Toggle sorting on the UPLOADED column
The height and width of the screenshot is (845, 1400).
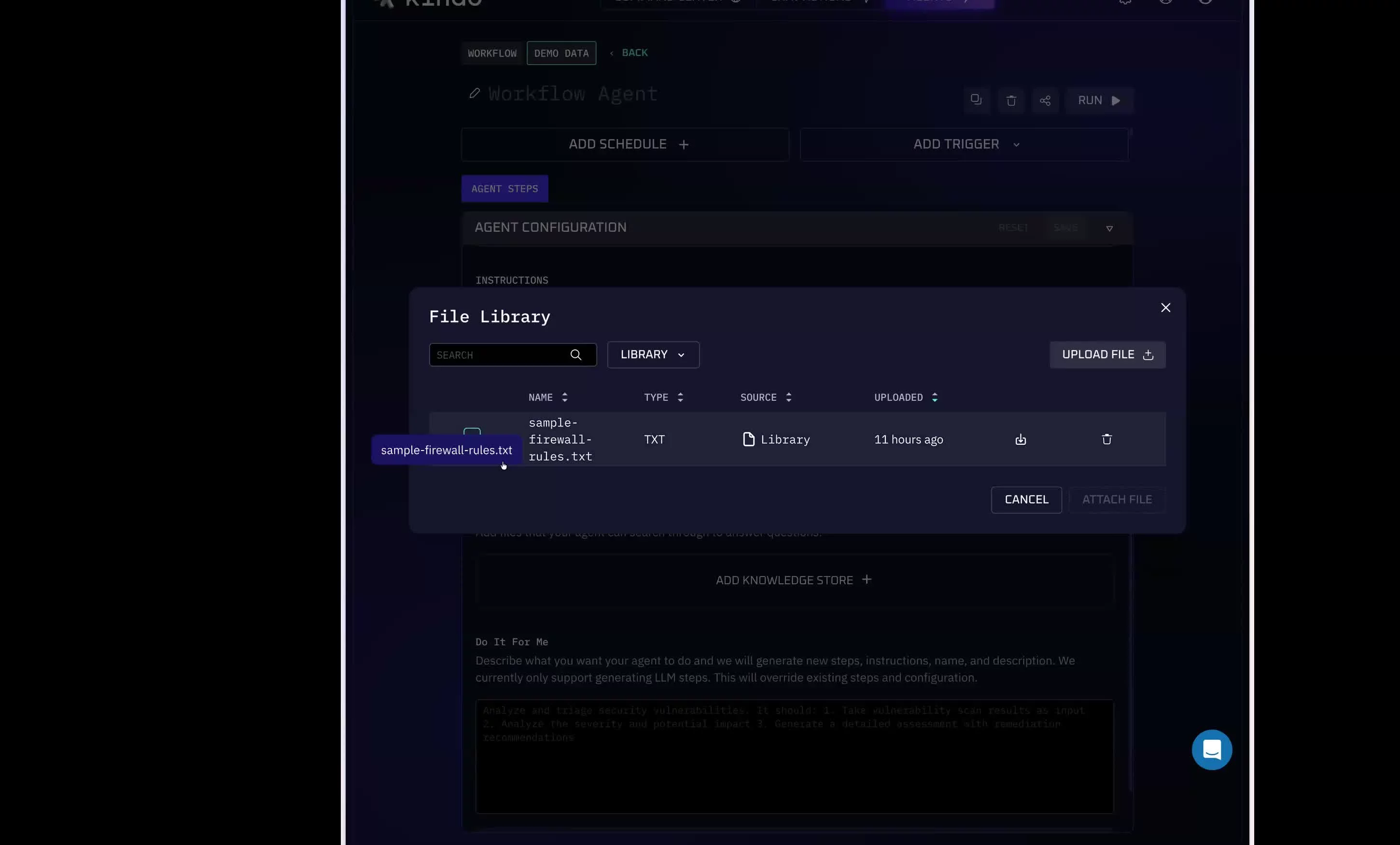[x=935, y=397]
